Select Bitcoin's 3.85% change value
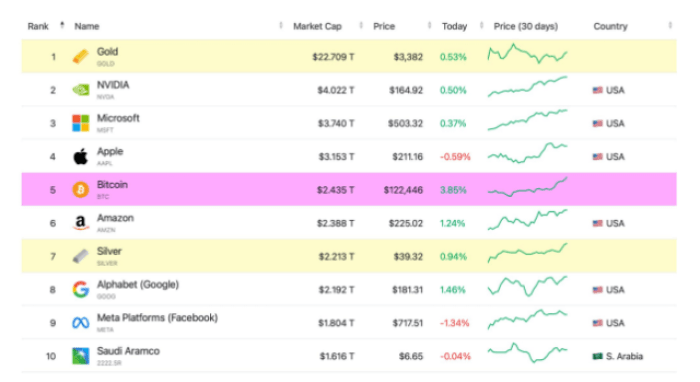Screen dimensions: 700x382 (453, 190)
